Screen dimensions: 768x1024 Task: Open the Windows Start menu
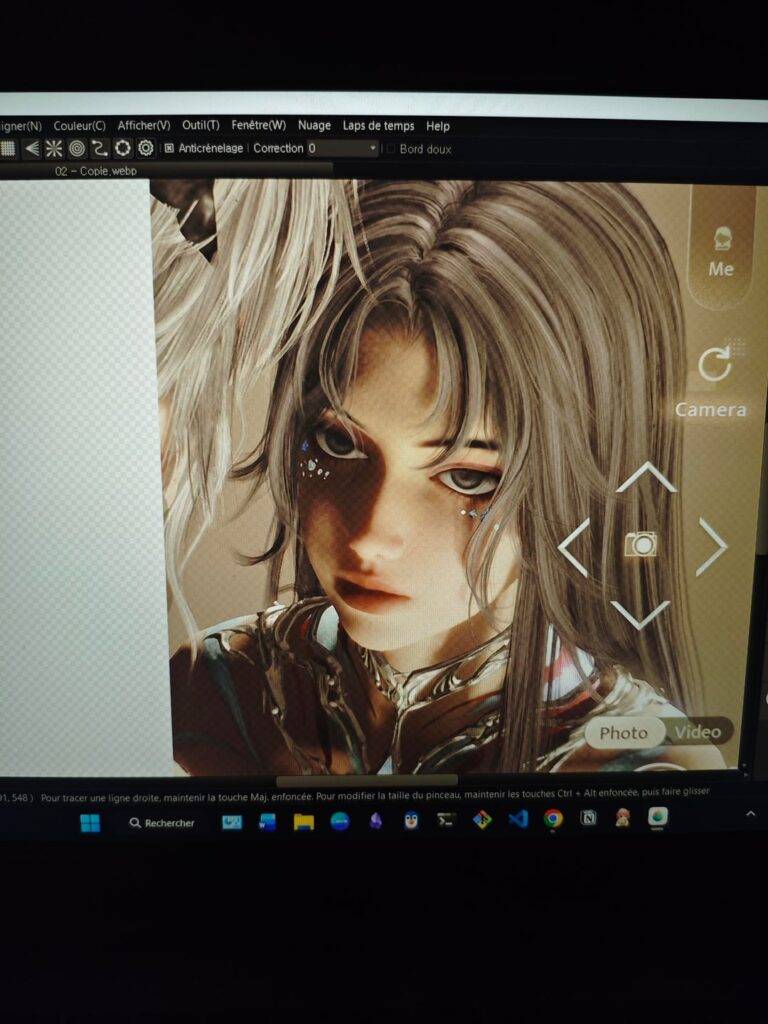[x=90, y=823]
